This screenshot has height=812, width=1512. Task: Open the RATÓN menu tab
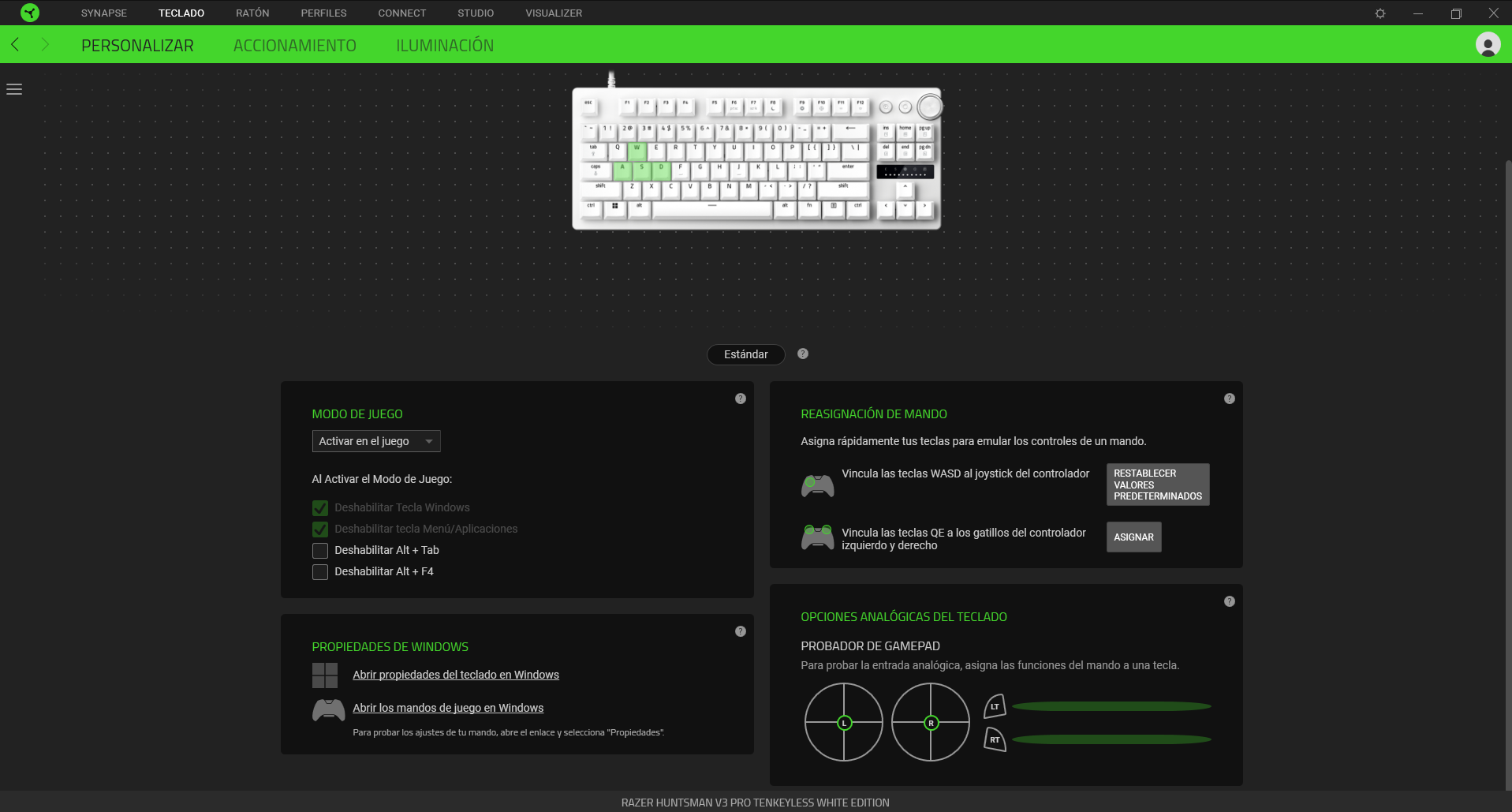252,13
